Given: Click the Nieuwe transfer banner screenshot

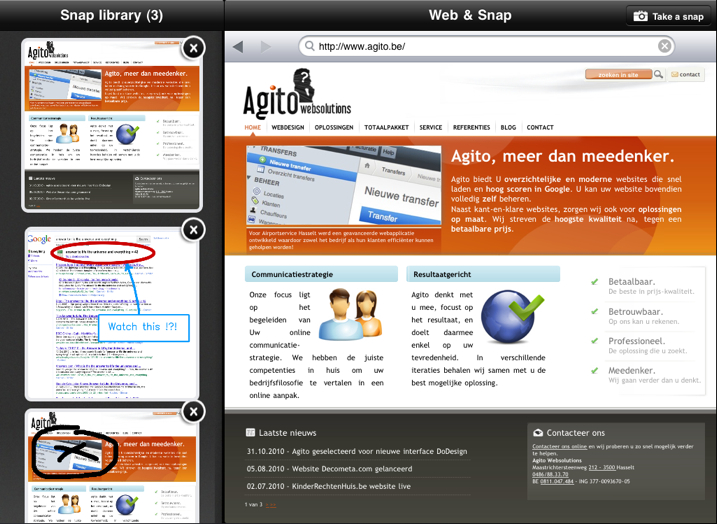Looking at the screenshot, I should pos(344,185).
